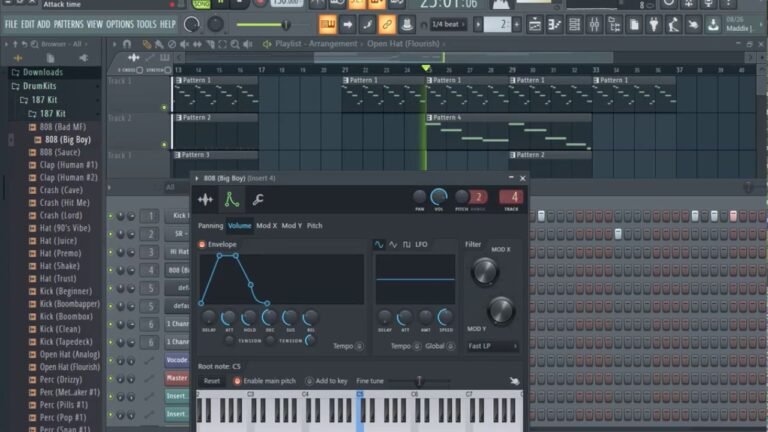Click the channel VOL knob

tap(438, 197)
